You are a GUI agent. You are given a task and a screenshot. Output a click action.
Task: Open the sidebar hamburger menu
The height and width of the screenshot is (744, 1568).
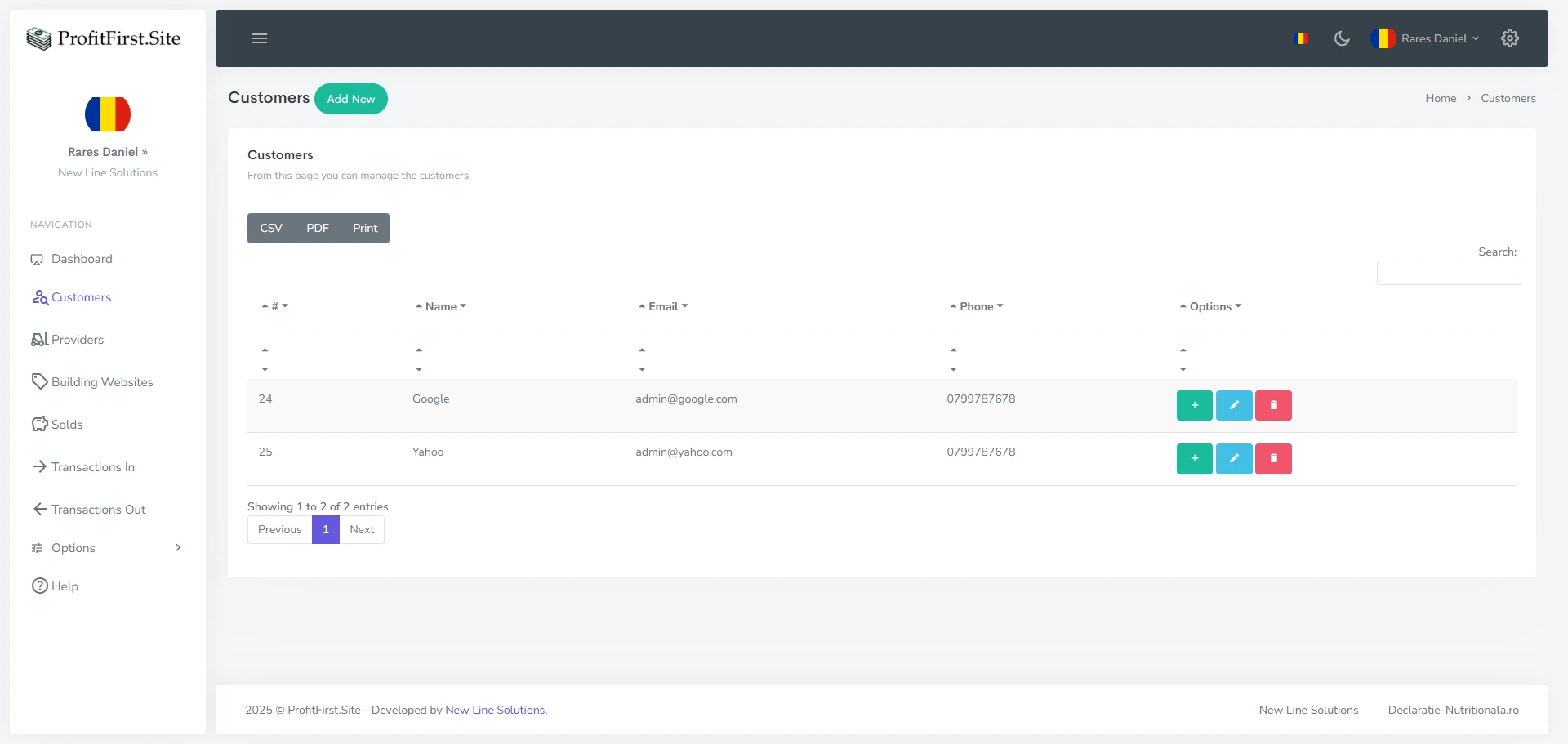(260, 38)
